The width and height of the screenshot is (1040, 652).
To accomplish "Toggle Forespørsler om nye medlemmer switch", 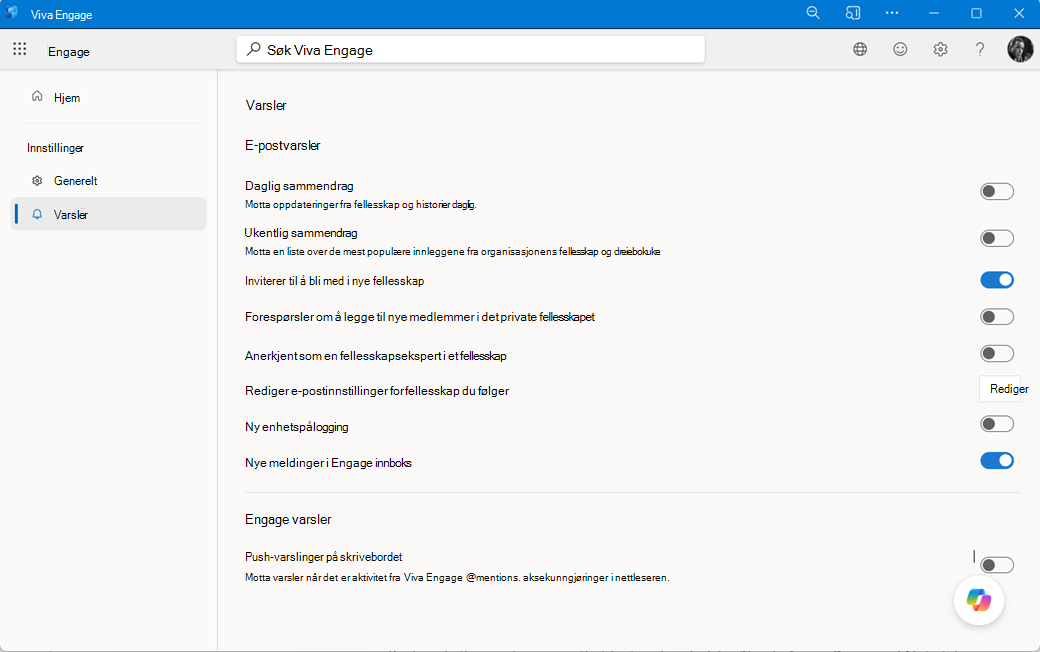I will click(x=997, y=316).
